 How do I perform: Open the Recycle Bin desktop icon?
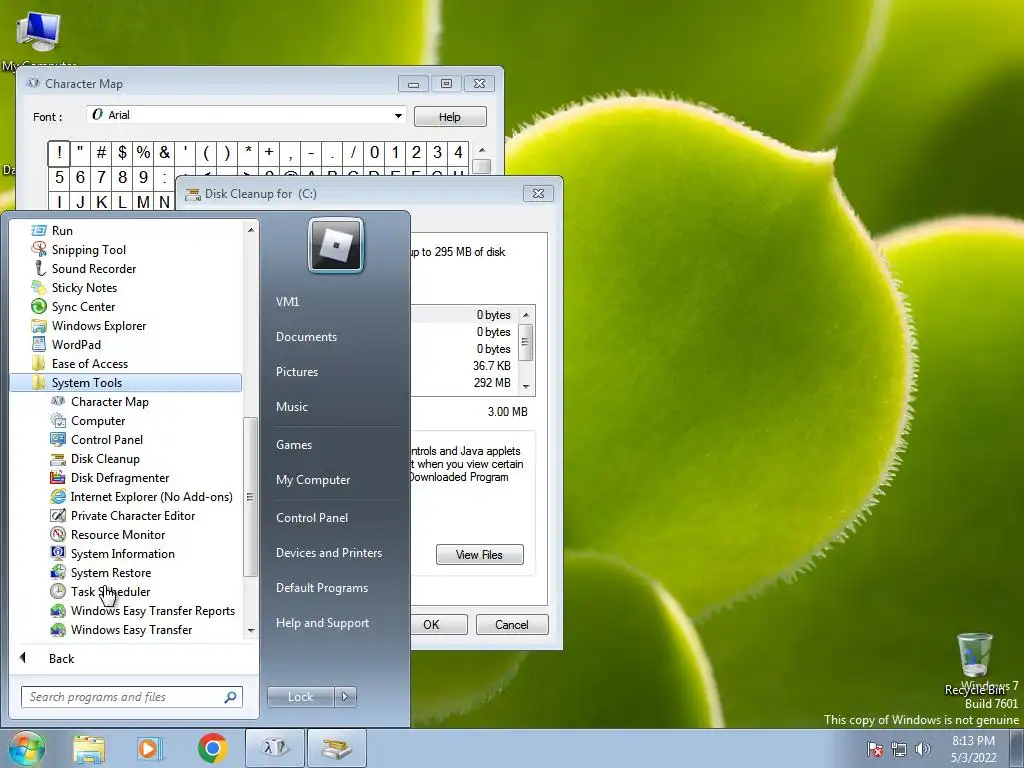coord(975,664)
